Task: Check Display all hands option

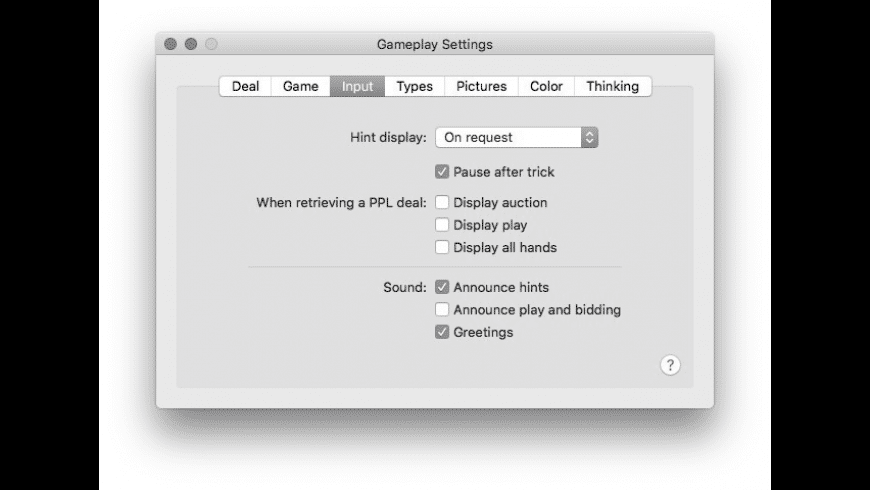Action: coord(442,247)
